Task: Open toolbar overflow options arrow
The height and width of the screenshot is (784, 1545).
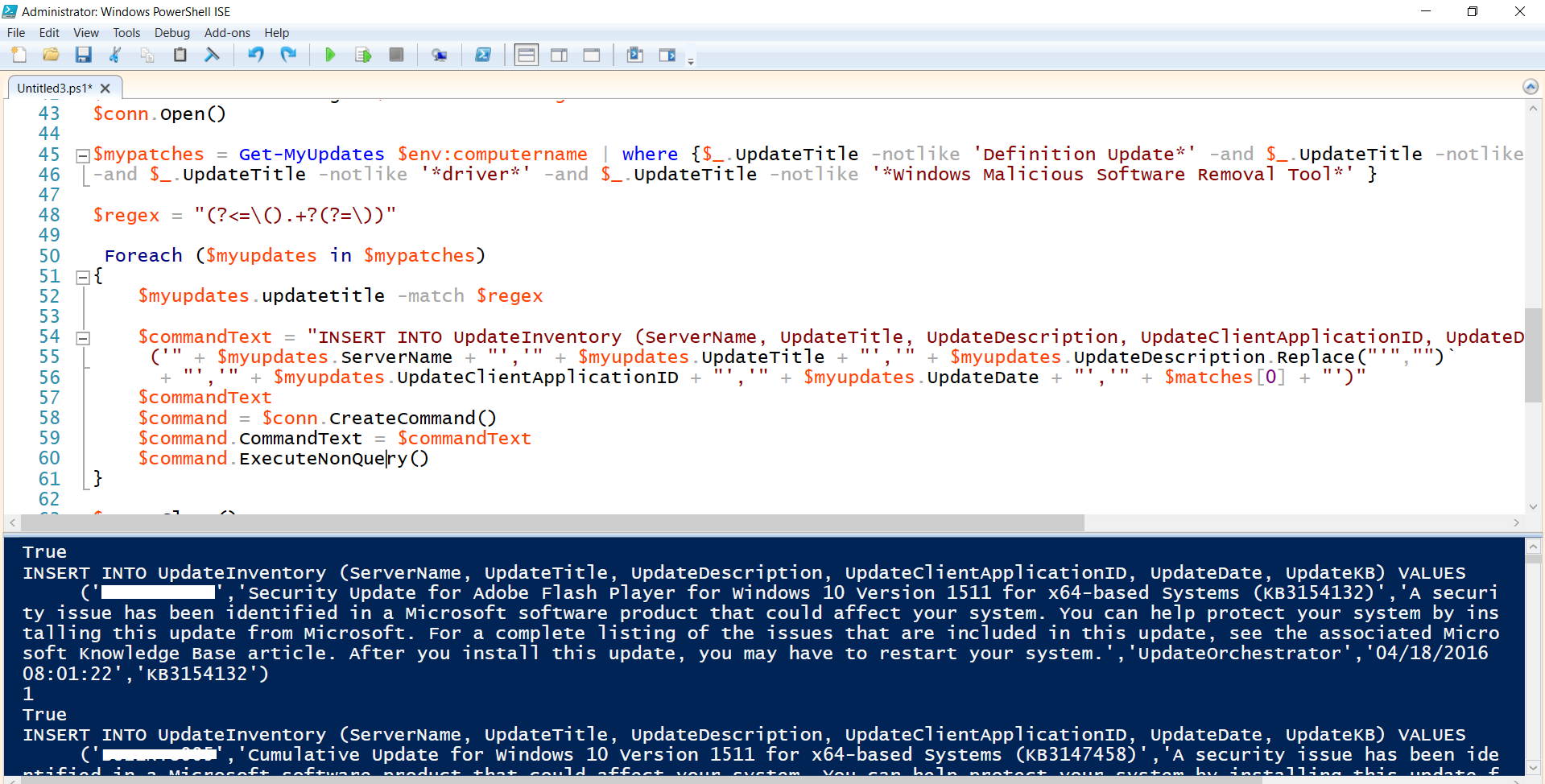Action: 691,61
